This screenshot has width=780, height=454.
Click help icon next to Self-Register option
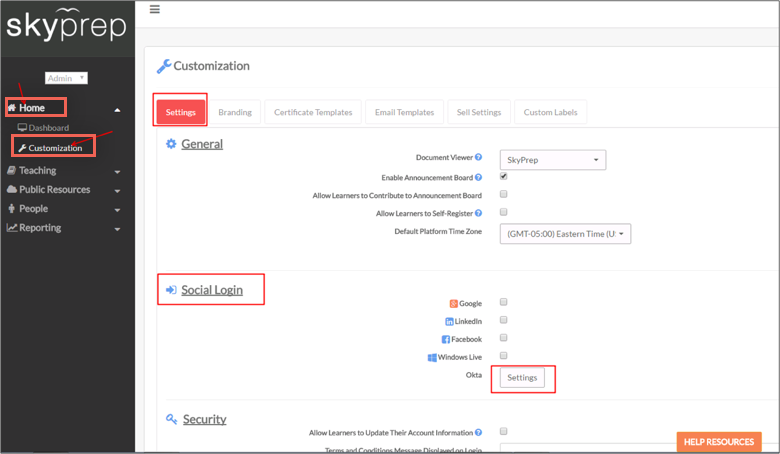point(478,213)
